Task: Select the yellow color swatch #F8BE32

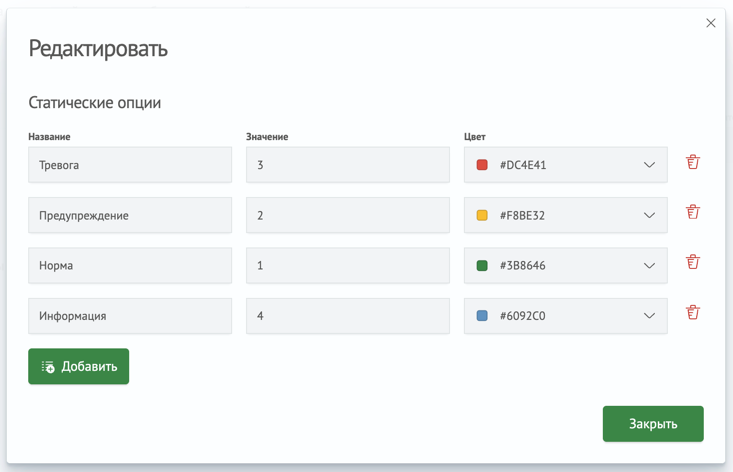Action: pyautogui.click(x=482, y=215)
